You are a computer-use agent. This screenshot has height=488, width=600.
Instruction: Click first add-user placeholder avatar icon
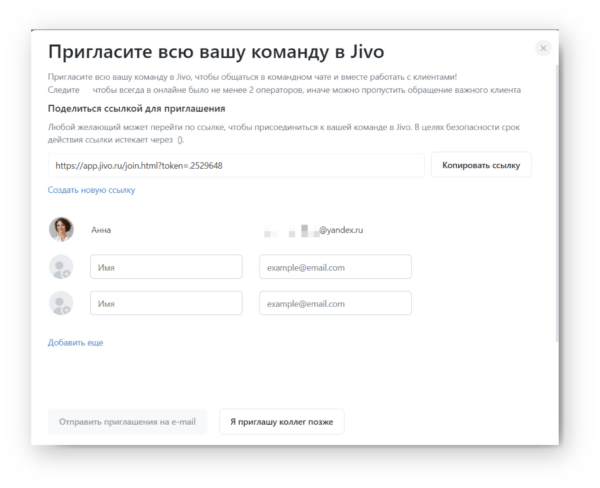pos(61,267)
